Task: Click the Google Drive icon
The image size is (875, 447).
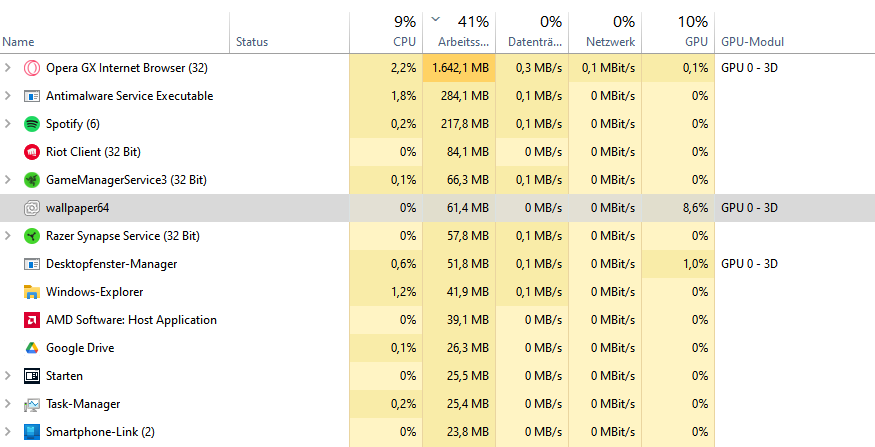Action: pos(32,348)
